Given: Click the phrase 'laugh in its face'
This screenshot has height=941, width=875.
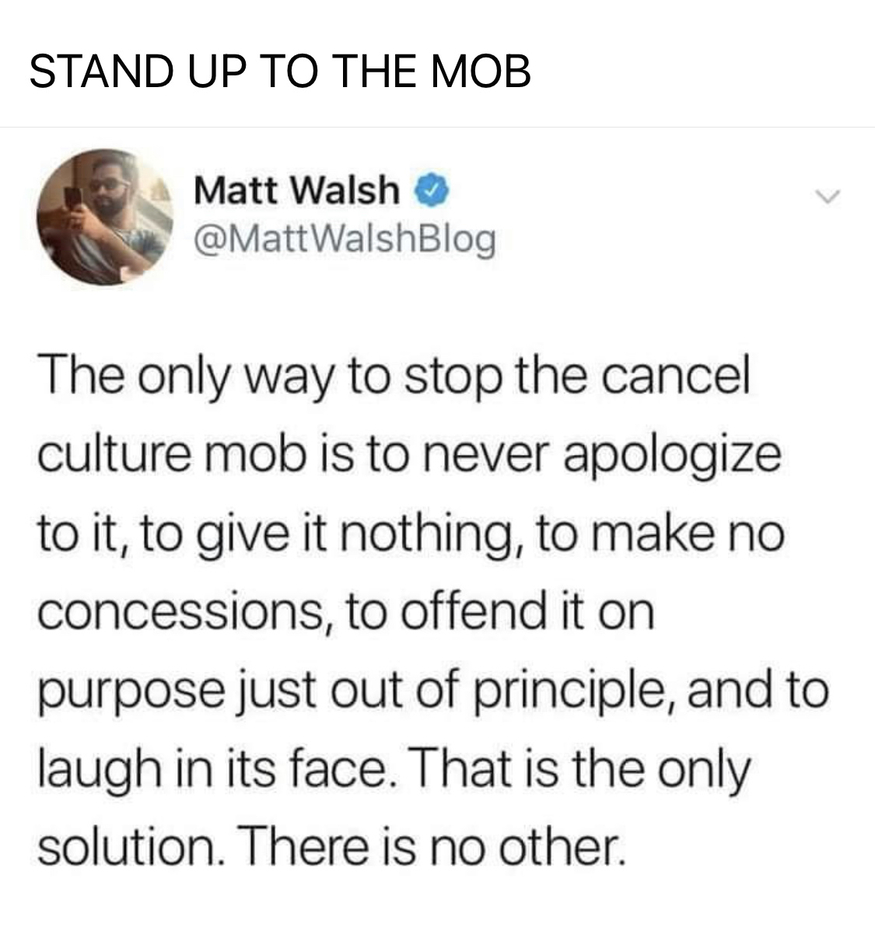Looking at the screenshot, I should [214, 769].
